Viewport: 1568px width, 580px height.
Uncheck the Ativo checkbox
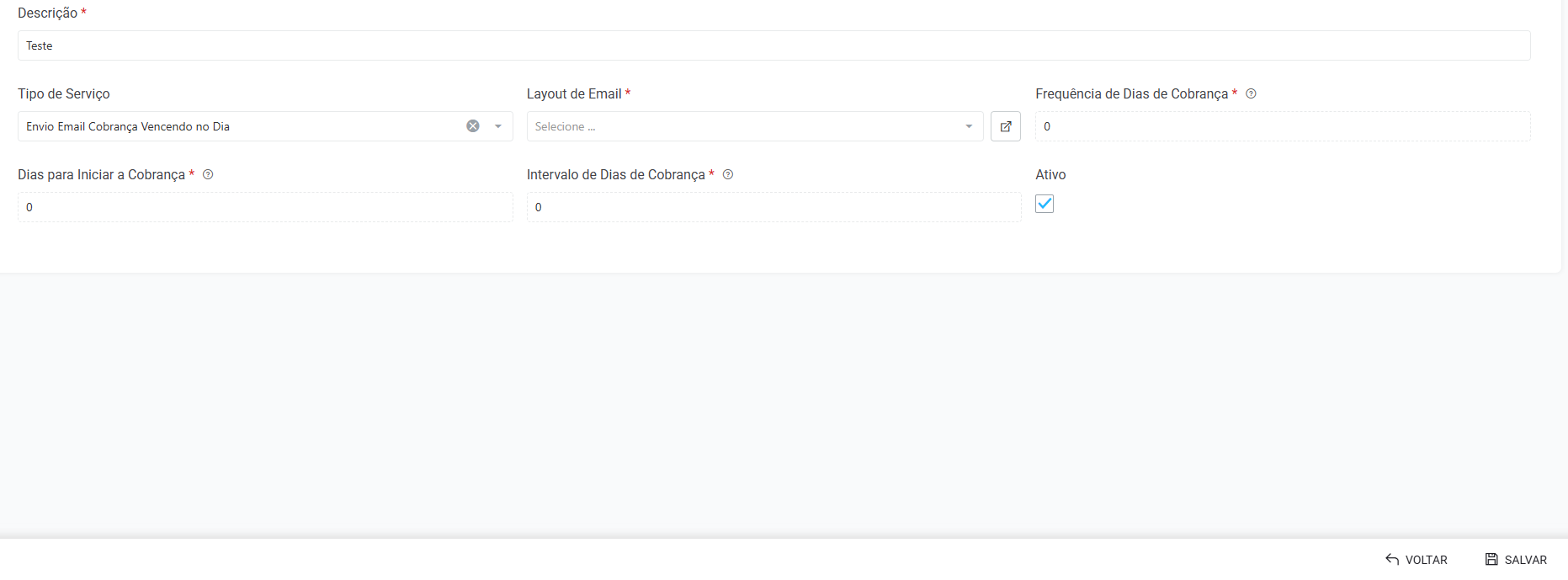1044,204
